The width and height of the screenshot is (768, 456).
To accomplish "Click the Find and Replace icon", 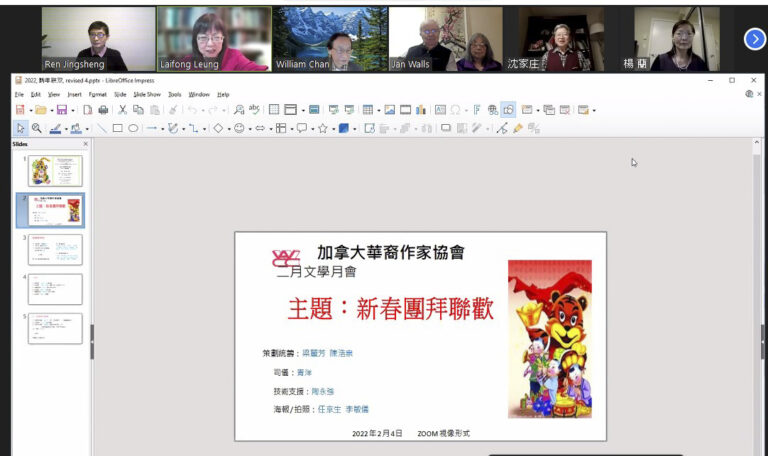I will (x=239, y=110).
